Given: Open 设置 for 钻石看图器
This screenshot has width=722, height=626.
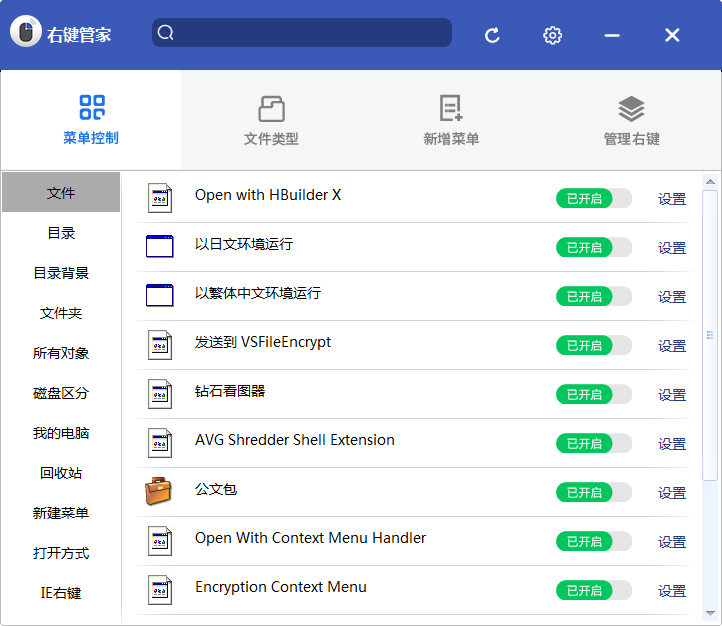Looking at the screenshot, I should pyautogui.click(x=672, y=395).
